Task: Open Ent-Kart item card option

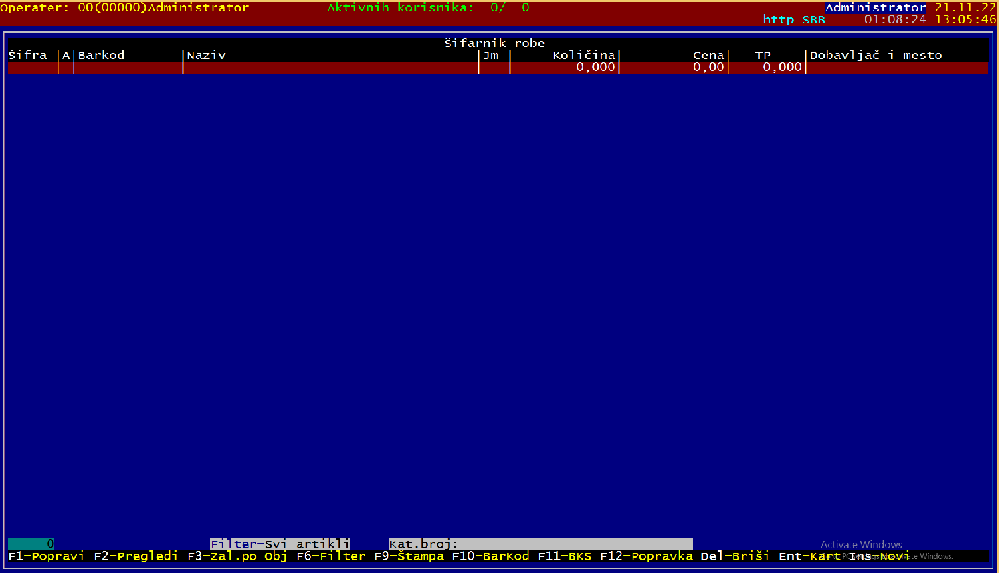Action: tap(808, 556)
